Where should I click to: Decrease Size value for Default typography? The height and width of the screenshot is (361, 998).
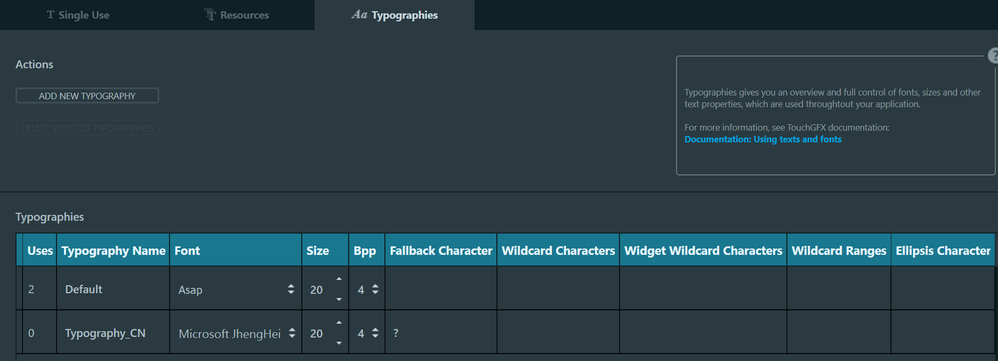[x=338, y=299]
